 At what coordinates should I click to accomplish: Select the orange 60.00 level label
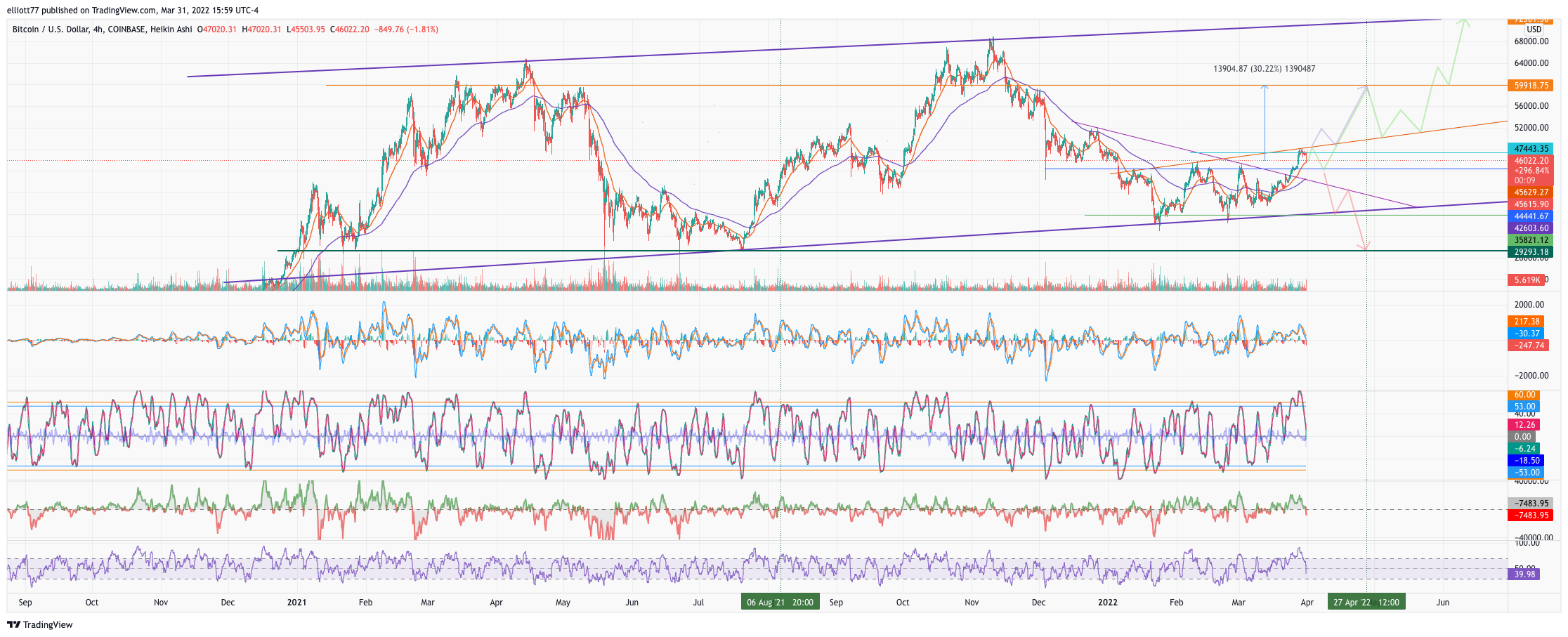point(1524,395)
